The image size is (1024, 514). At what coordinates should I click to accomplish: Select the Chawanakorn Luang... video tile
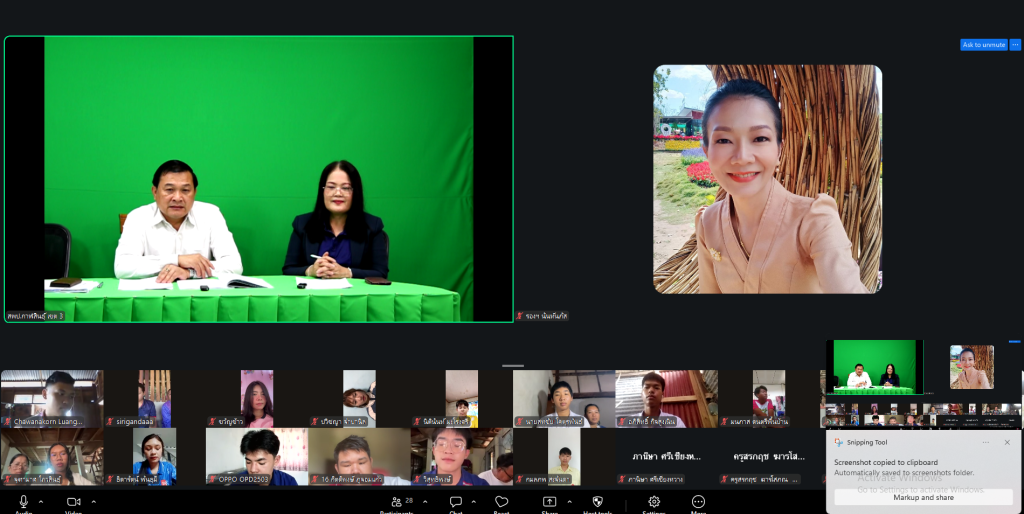pyautogui.click(x=52, y=399)
